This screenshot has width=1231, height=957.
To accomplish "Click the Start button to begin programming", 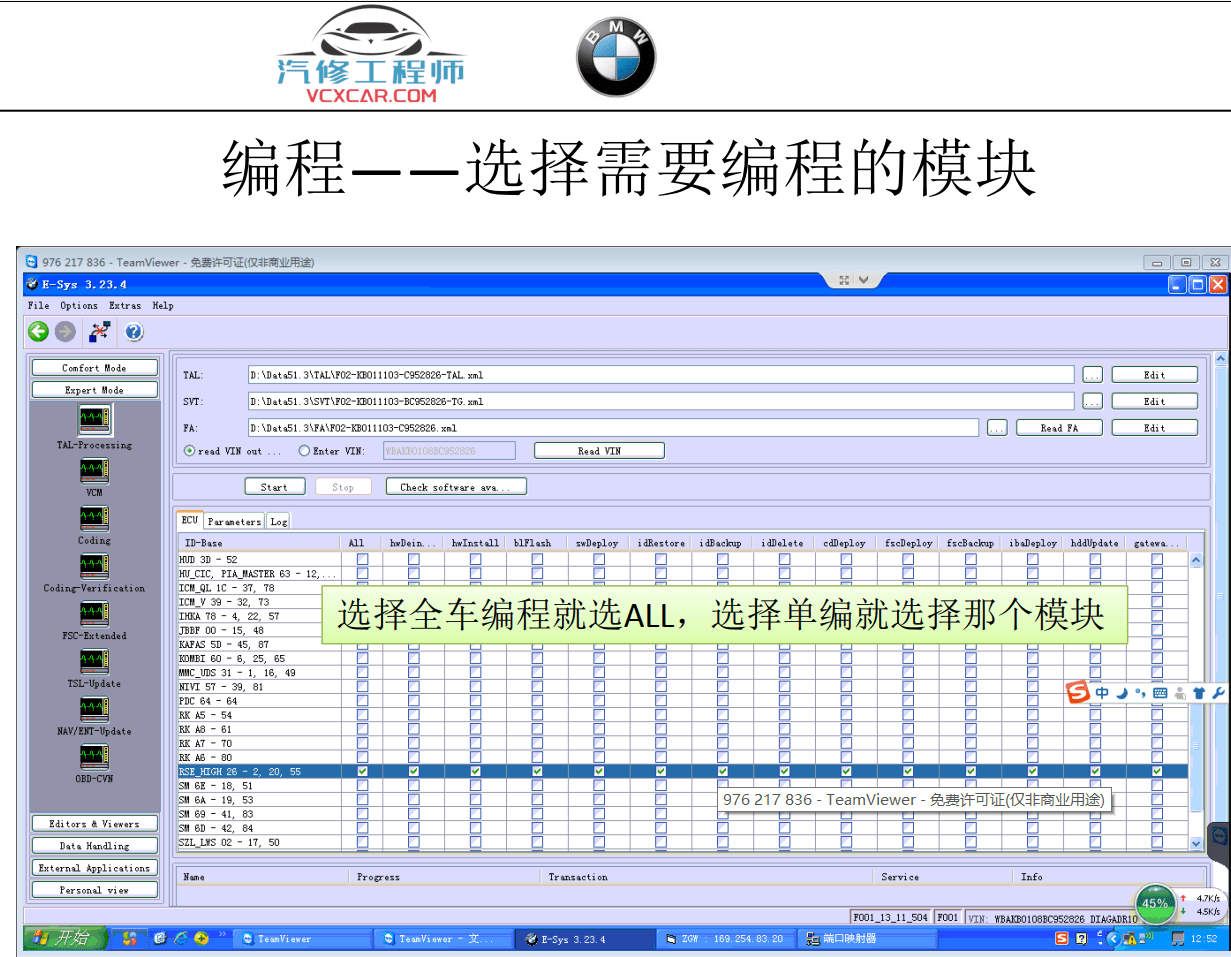I will pyautogui.click(x=275, y=486).
